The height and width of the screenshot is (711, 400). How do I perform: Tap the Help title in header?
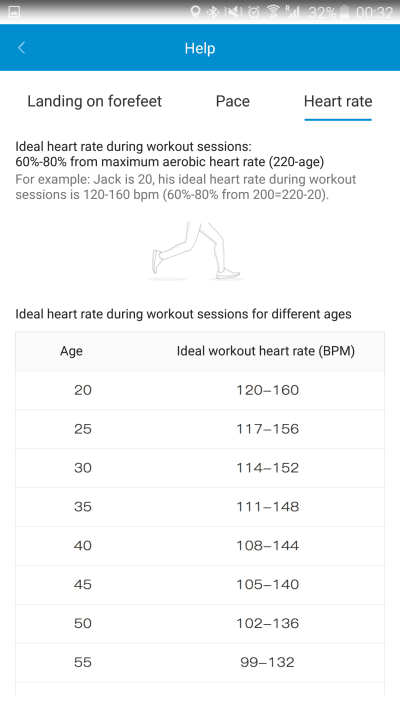200,48
